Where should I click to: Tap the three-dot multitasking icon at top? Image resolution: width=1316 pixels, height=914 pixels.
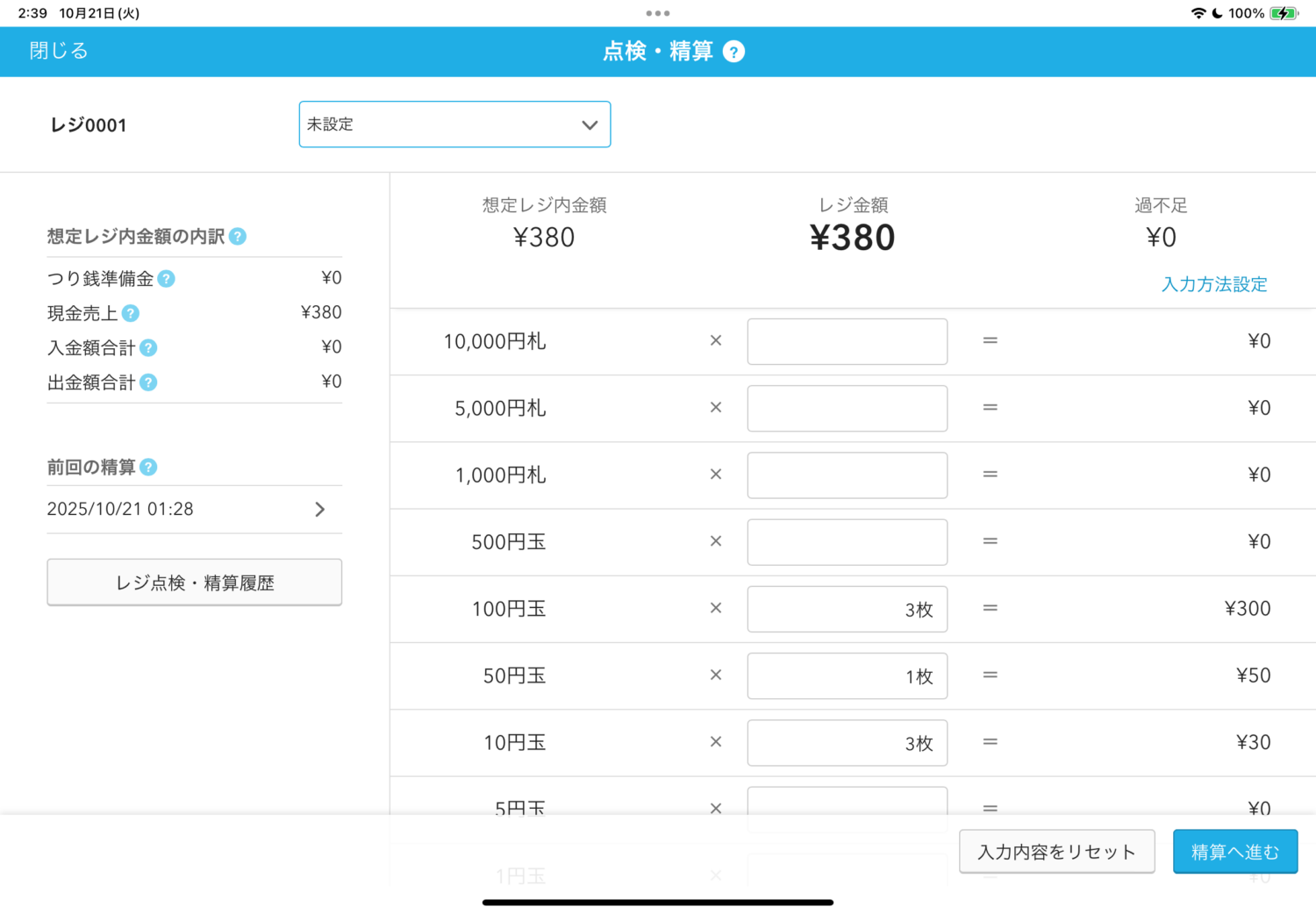[657, 13]
